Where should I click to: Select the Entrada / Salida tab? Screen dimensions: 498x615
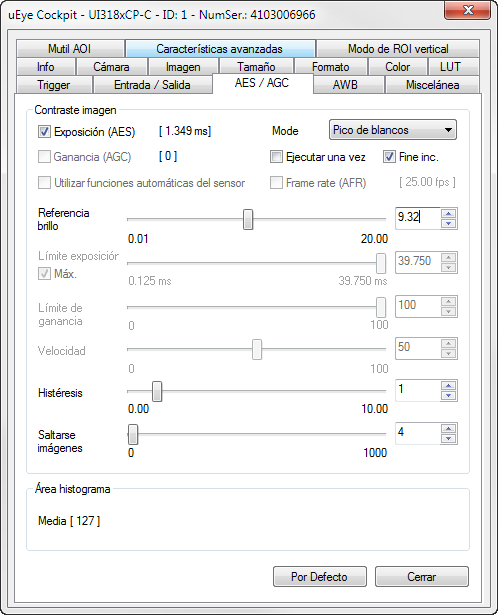coord(152,85)
